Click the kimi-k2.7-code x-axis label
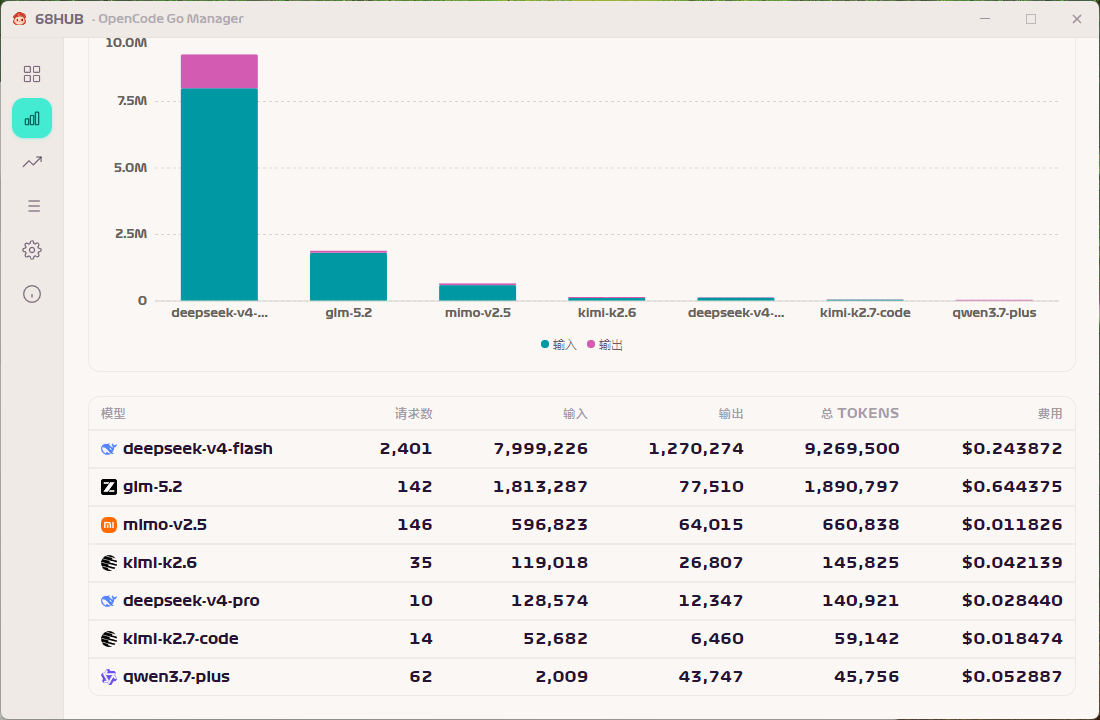This screenshot has width=1100, height=720. (x=865, y=313)
